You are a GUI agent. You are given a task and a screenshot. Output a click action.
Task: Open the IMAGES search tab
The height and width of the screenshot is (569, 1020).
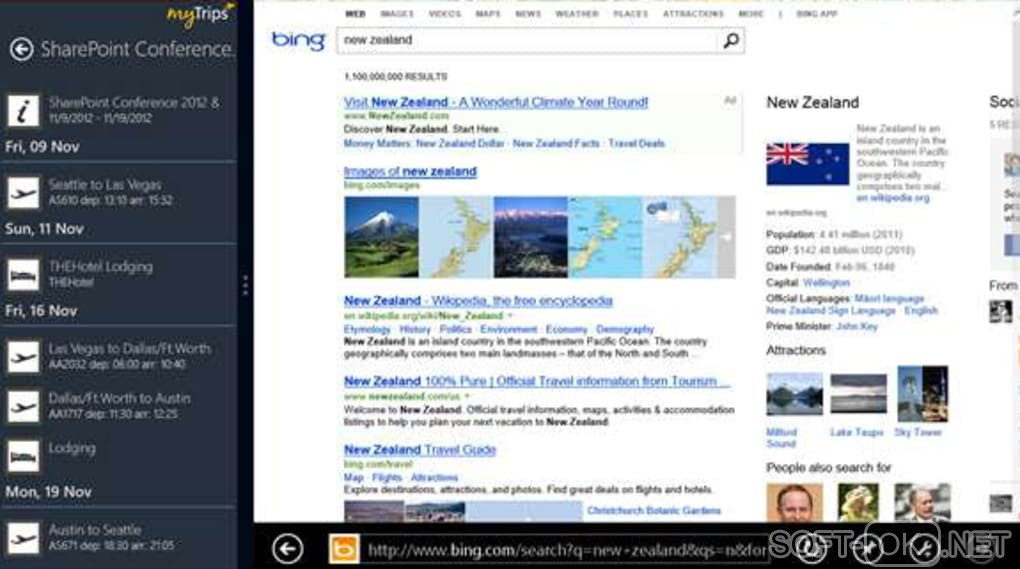point(397,14)
